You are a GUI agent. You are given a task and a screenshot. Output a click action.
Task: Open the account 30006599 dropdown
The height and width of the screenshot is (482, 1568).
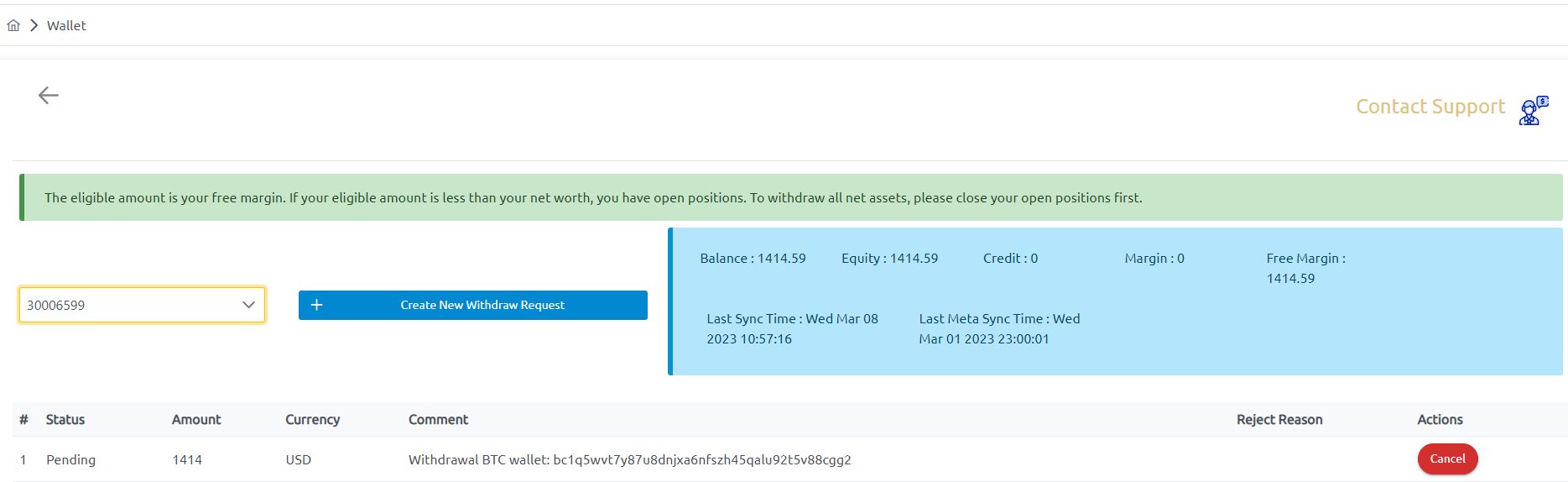(142, 305)
